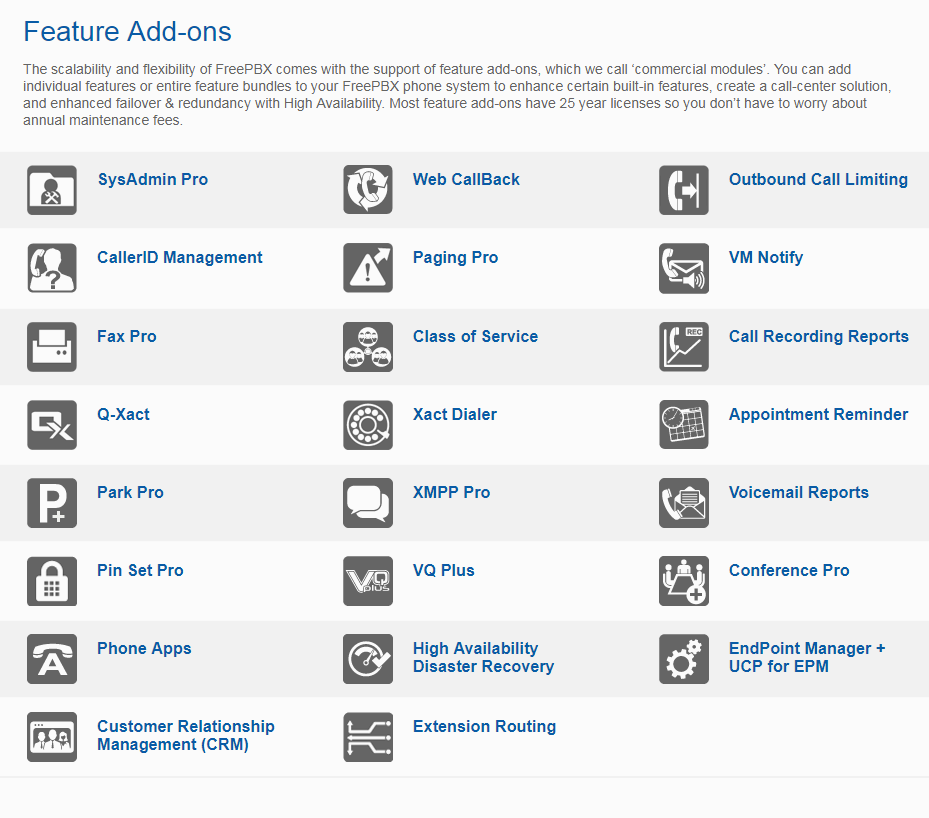929x818 pixels.
Task: Open the VM Notify link
Action: [x=766, y=258]
